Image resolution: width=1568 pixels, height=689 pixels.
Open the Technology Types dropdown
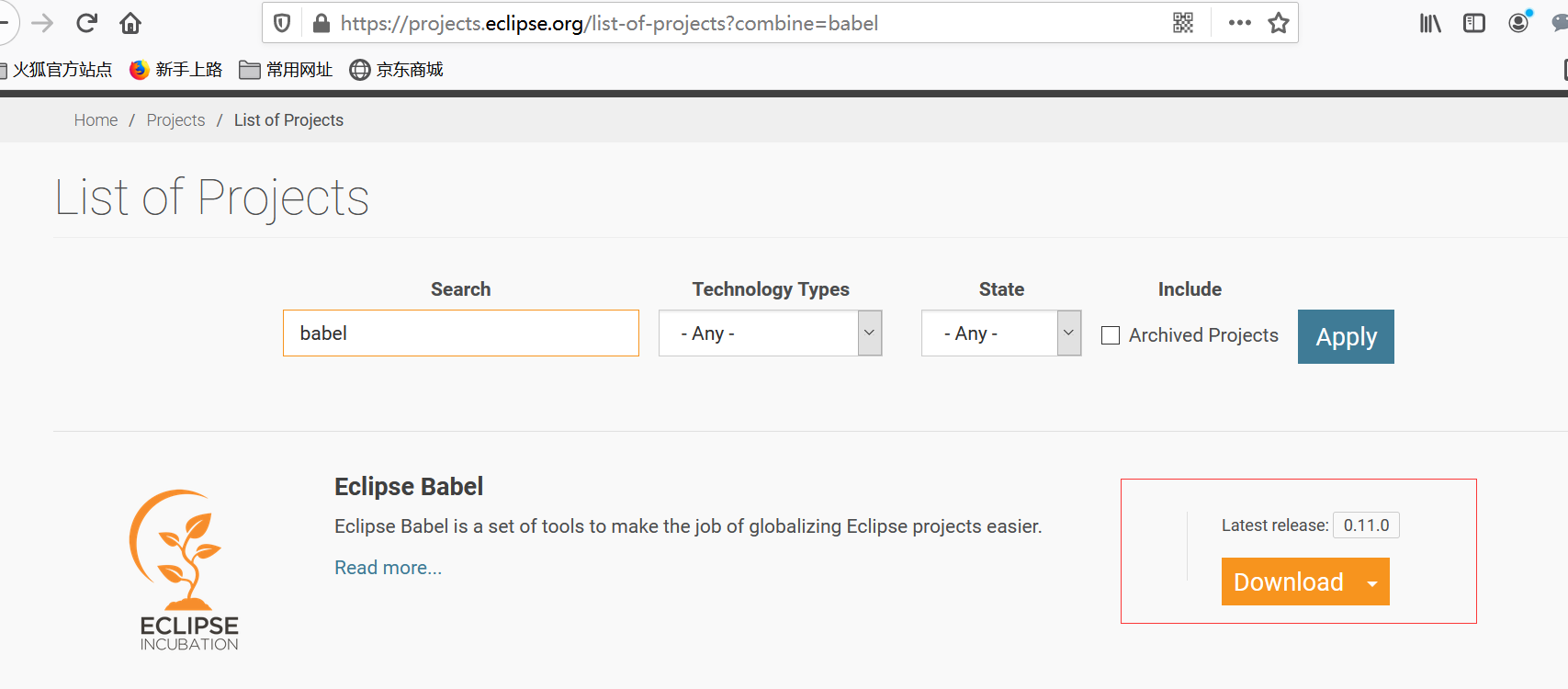point(770,333)
